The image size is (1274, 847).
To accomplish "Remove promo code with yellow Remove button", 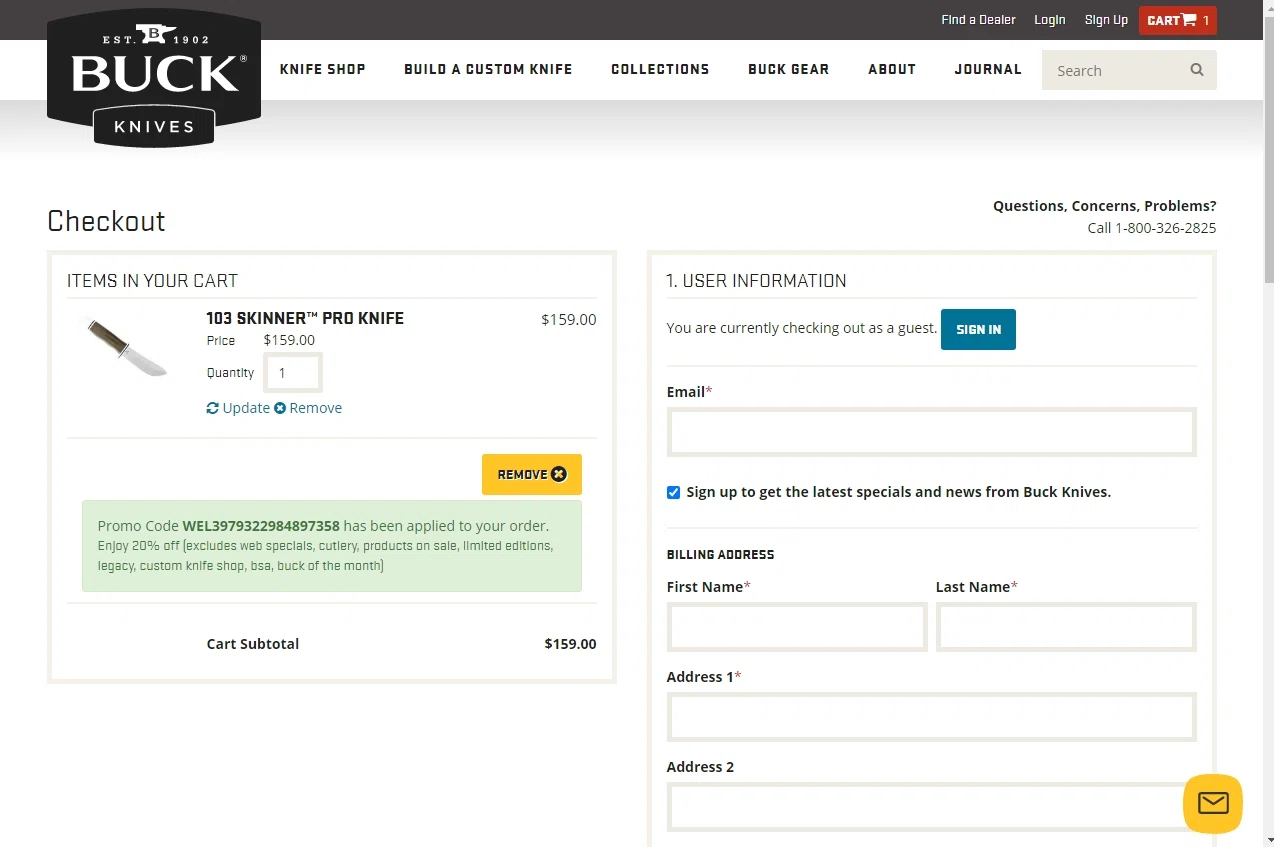I will 532,474.
